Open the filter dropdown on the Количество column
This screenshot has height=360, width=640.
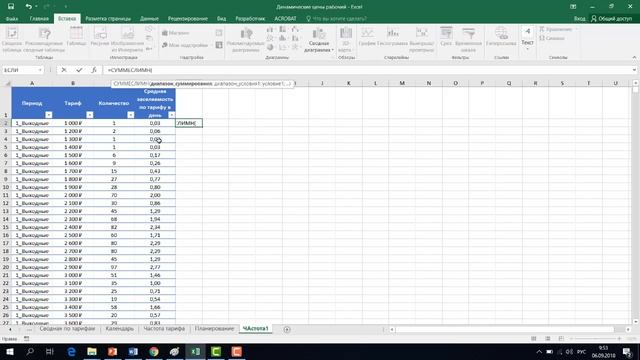(131, 115)
